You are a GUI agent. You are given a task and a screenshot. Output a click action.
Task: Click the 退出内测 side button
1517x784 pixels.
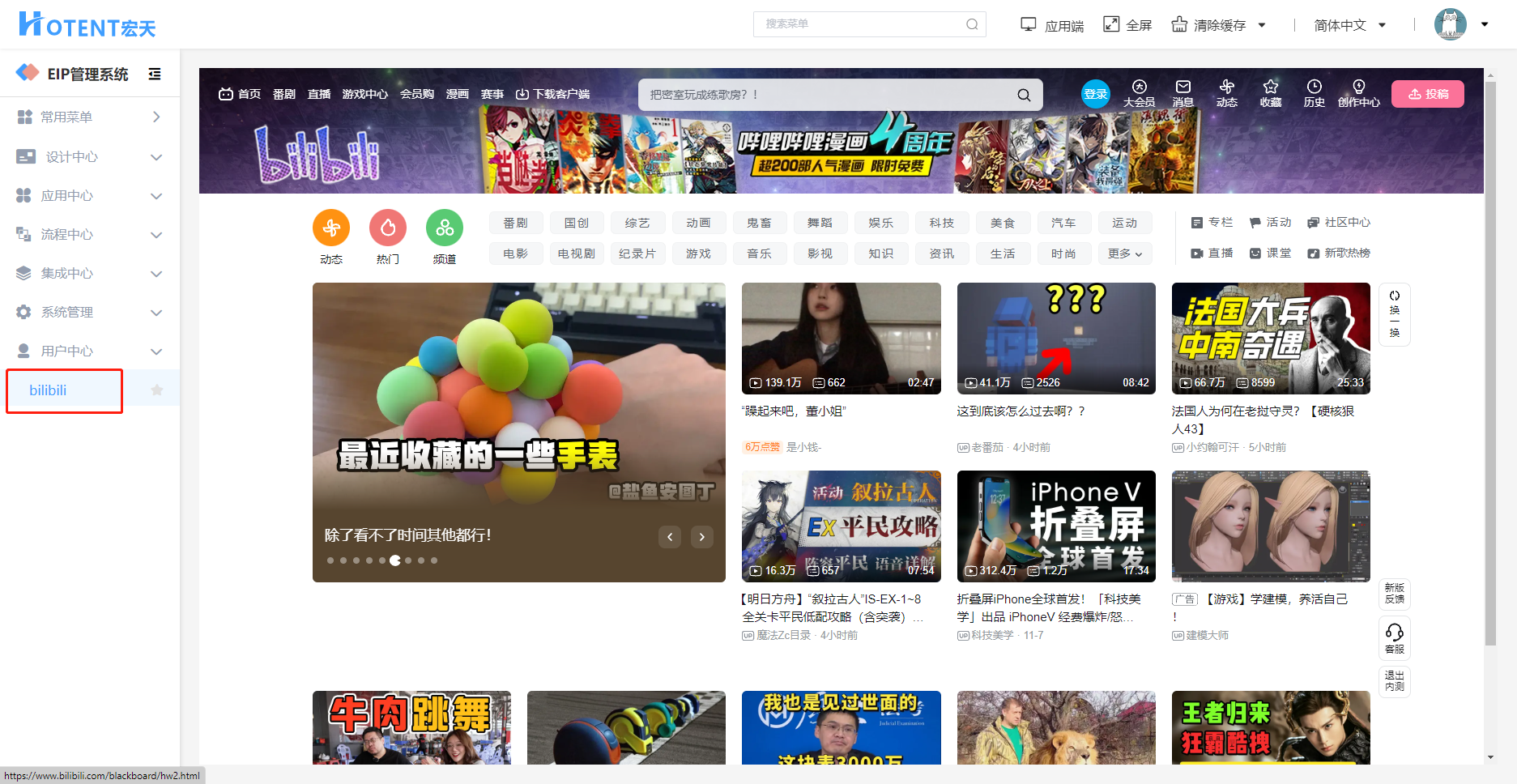coord(1395,681)
